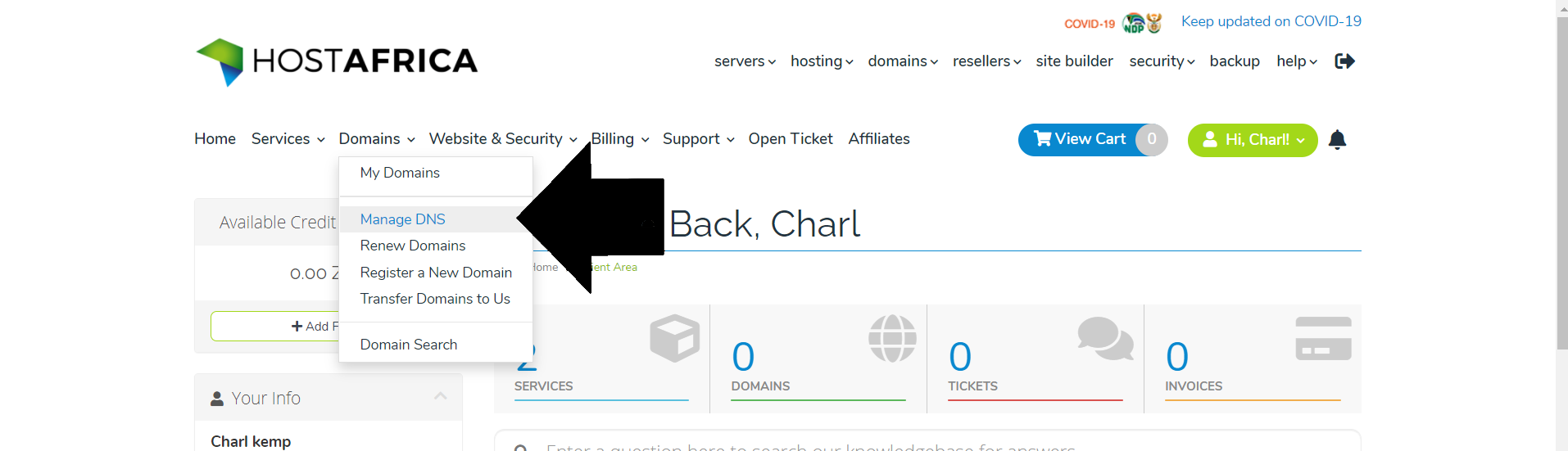Click the logout arrow icon in top navigation
This screenshot has height=451, width=1568.
tap(1344, 61)
